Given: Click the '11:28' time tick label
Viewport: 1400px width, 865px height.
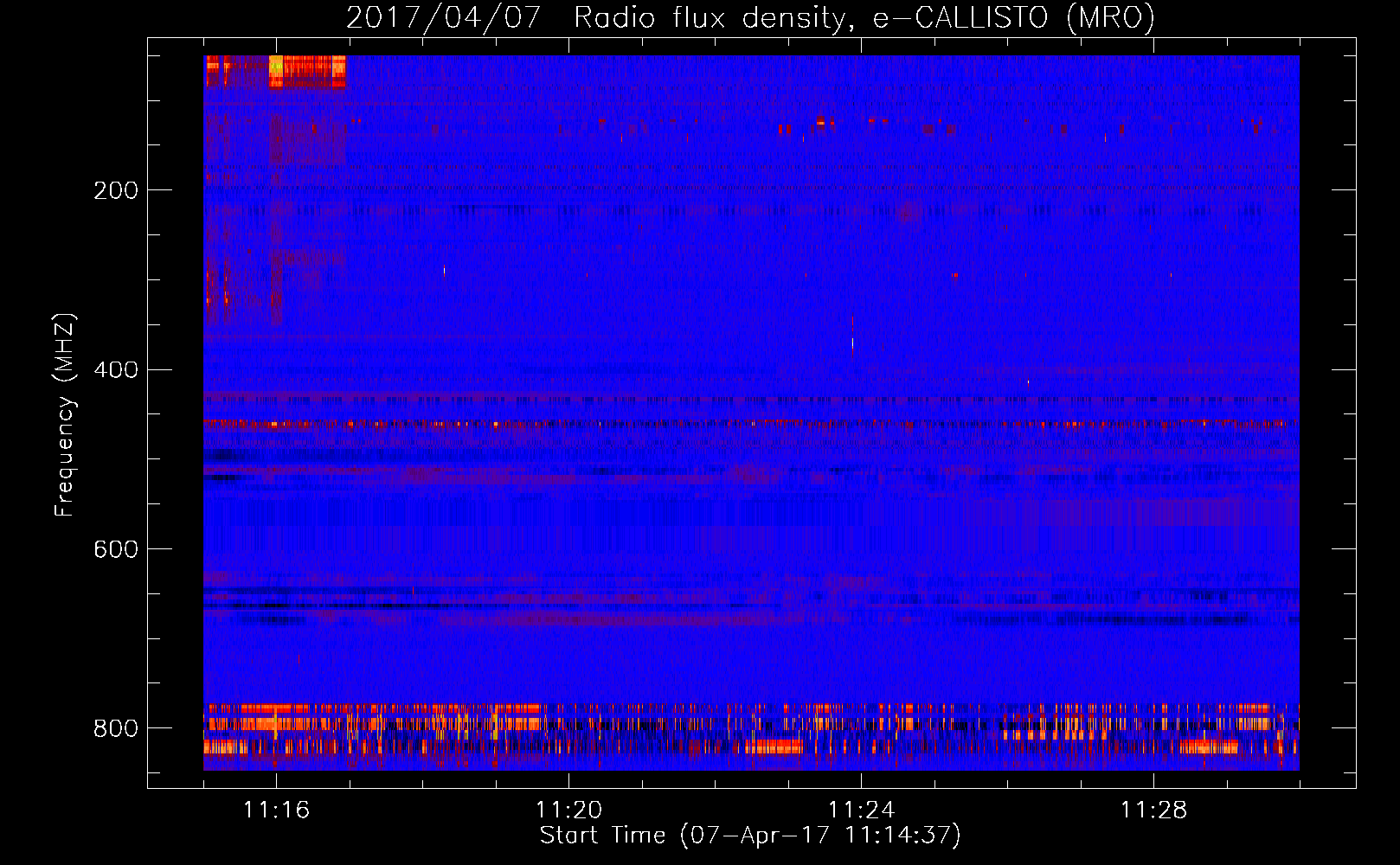Looking at the screenshot, I should (1153, 811).
